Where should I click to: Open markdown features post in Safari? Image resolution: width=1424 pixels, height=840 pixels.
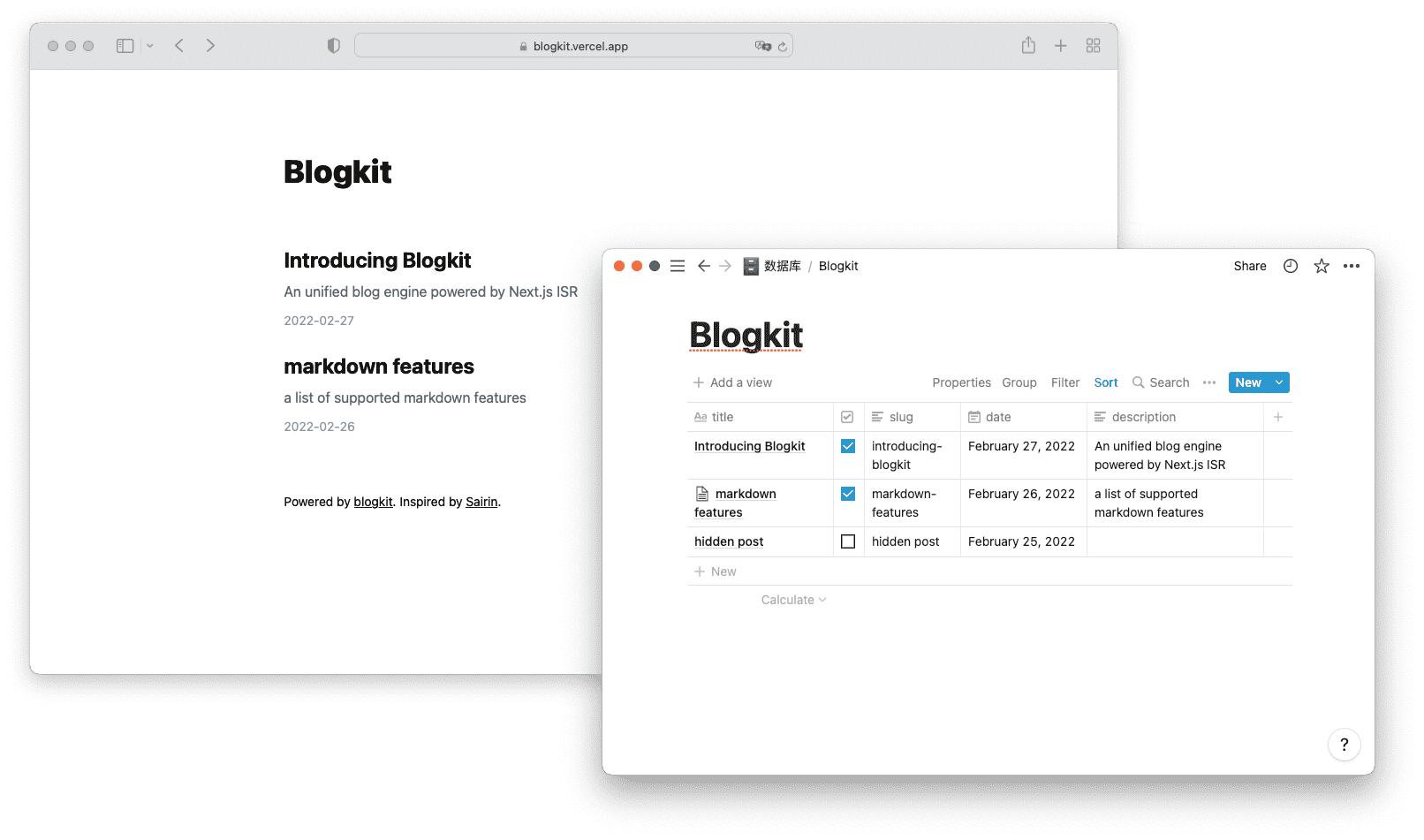pyautogui.click(x=379, y=367)
